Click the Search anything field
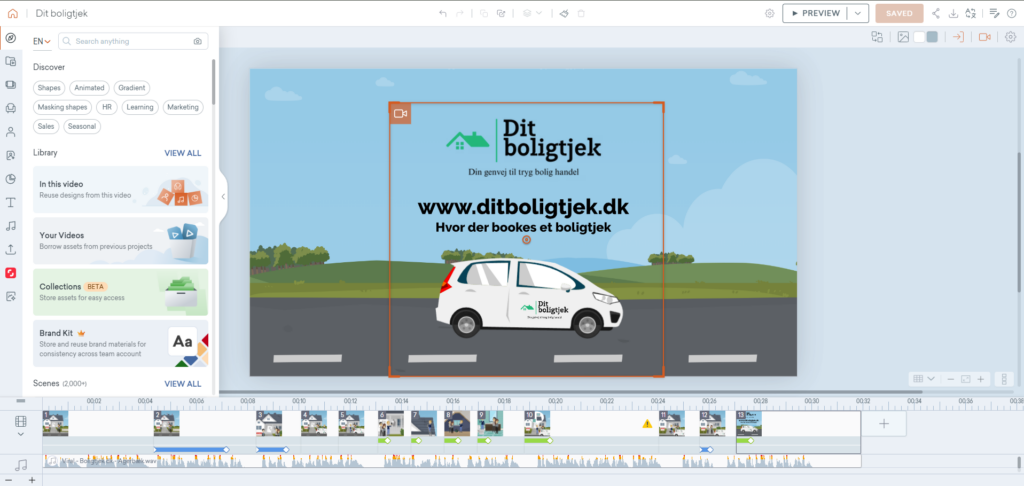This screenshot has width=1024, height=486. (x=133, y=41)
